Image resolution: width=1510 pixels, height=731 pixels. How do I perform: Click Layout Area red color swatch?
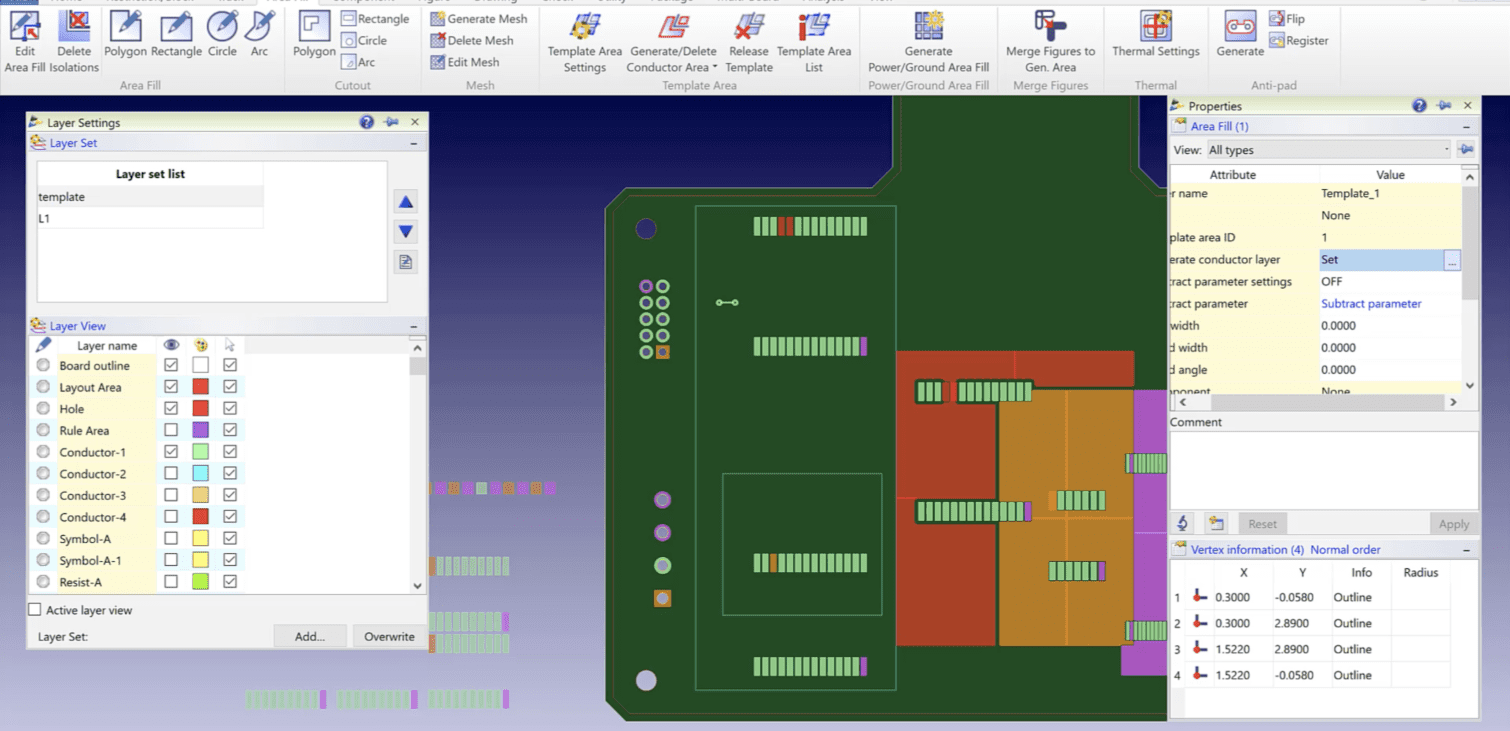pos(200,387)
